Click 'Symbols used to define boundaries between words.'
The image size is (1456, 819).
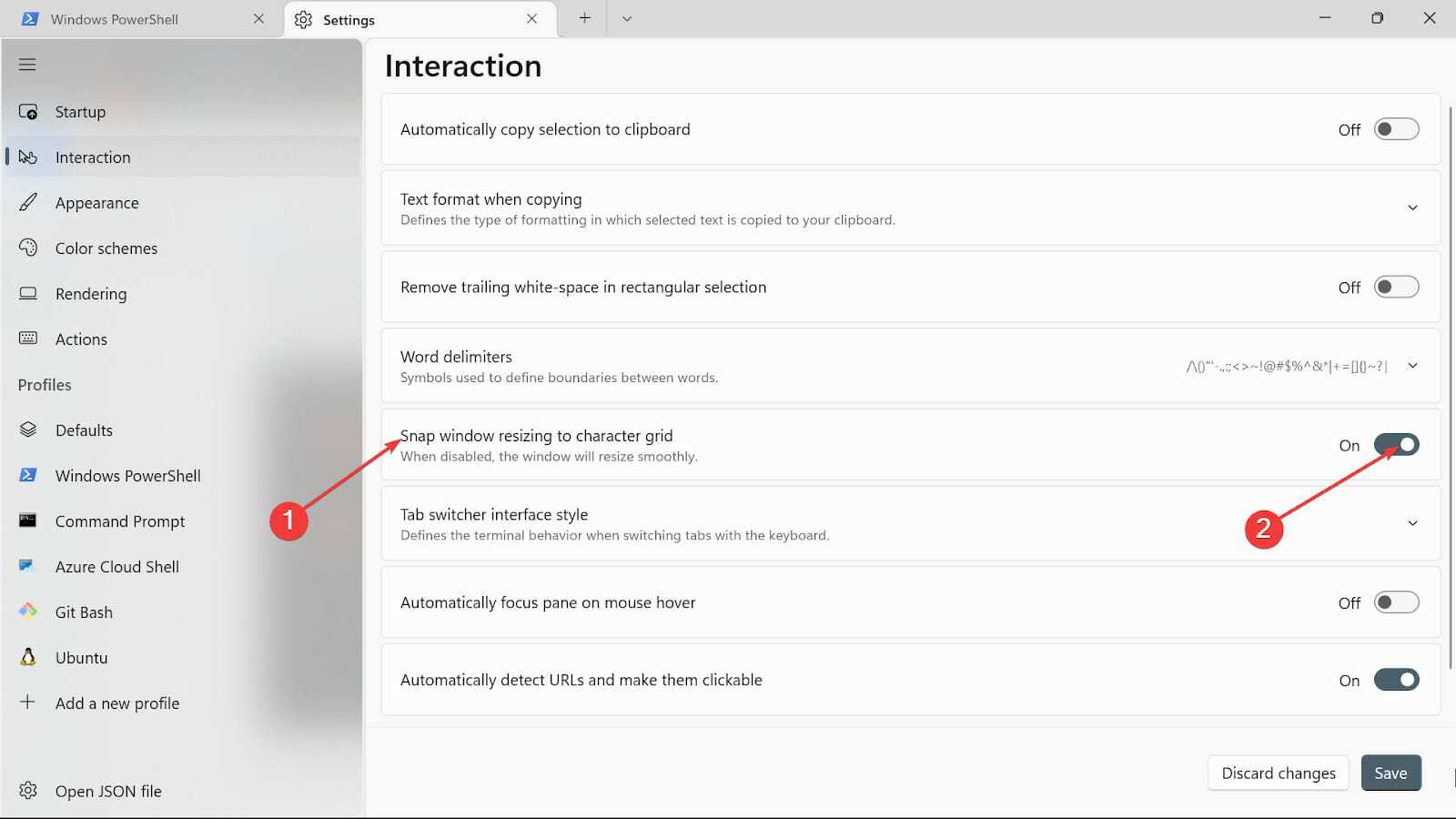(559, 378)
